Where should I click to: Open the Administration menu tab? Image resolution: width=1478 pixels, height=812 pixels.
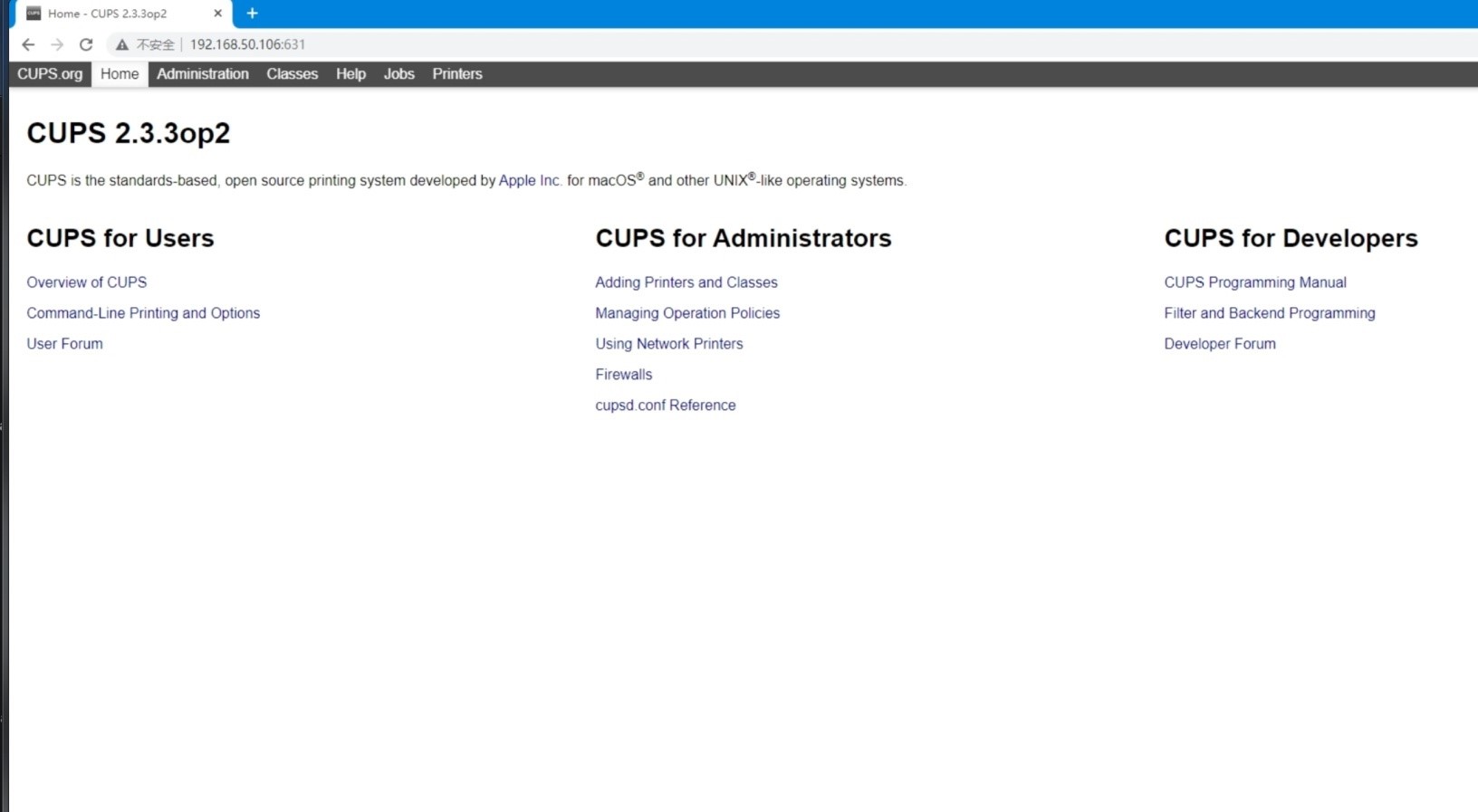pos(202,74)
